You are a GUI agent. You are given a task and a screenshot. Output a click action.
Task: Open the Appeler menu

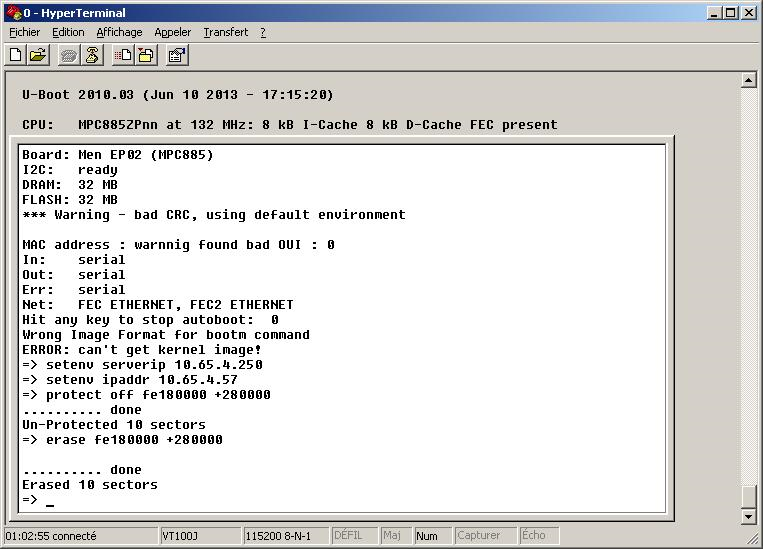(x=173, y=32)
